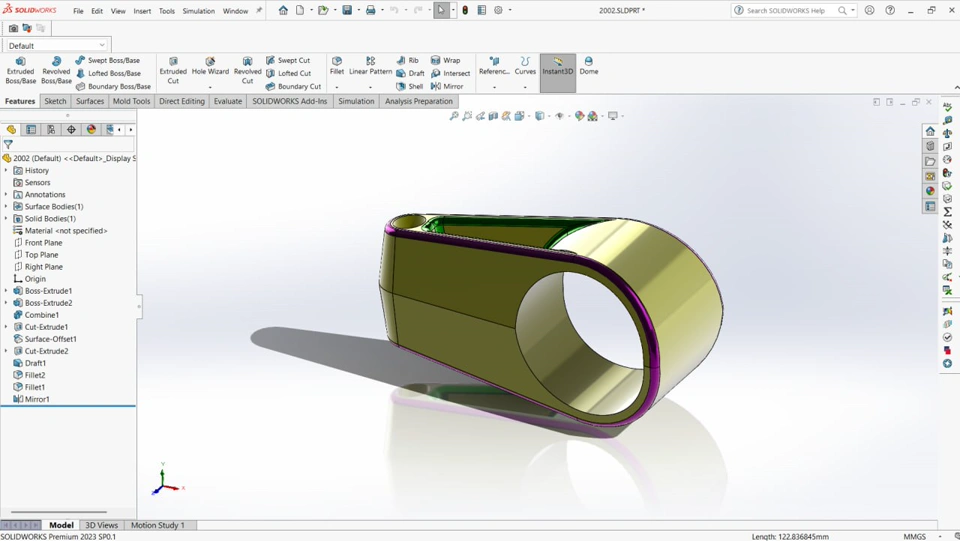Pin the menu bar with pushpin
This screenshot has width=960, height=541.
tap(259, 10)
